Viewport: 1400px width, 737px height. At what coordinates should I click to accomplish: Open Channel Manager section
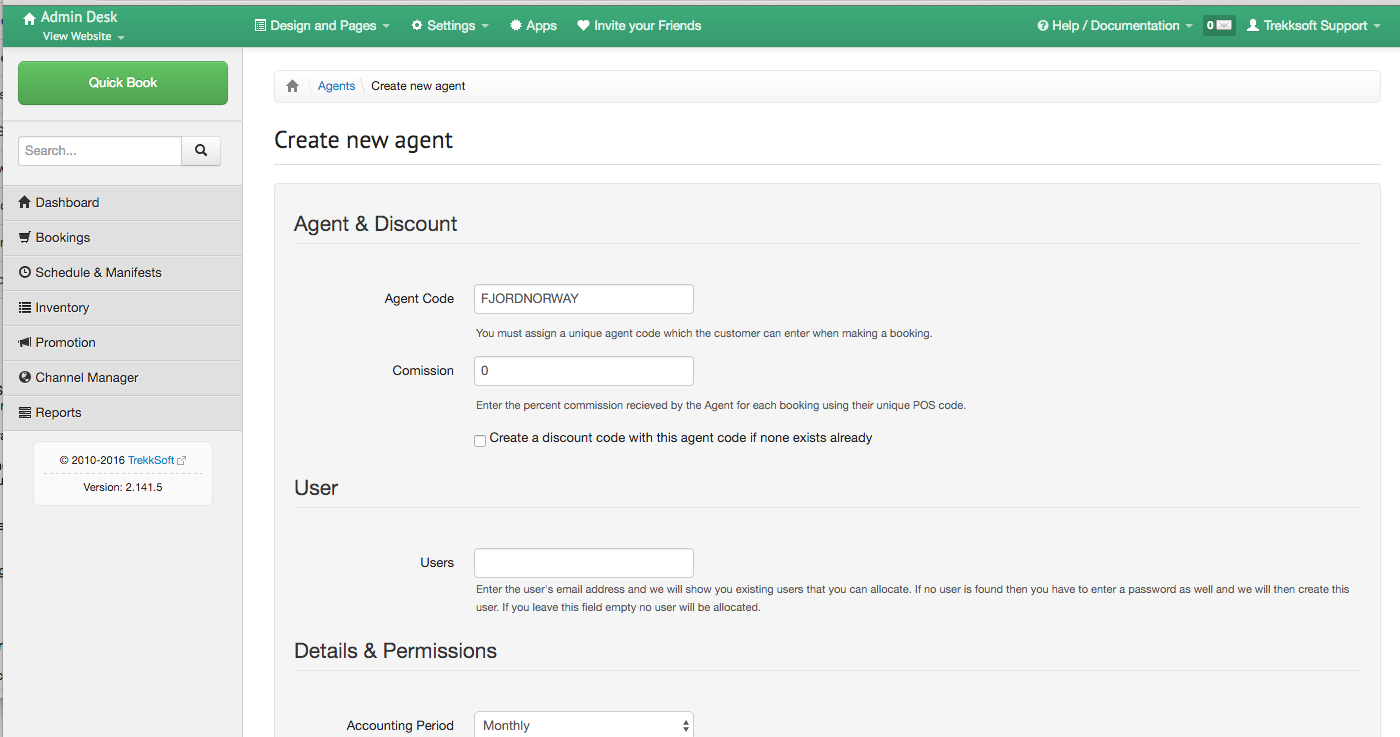click(123, 377)
